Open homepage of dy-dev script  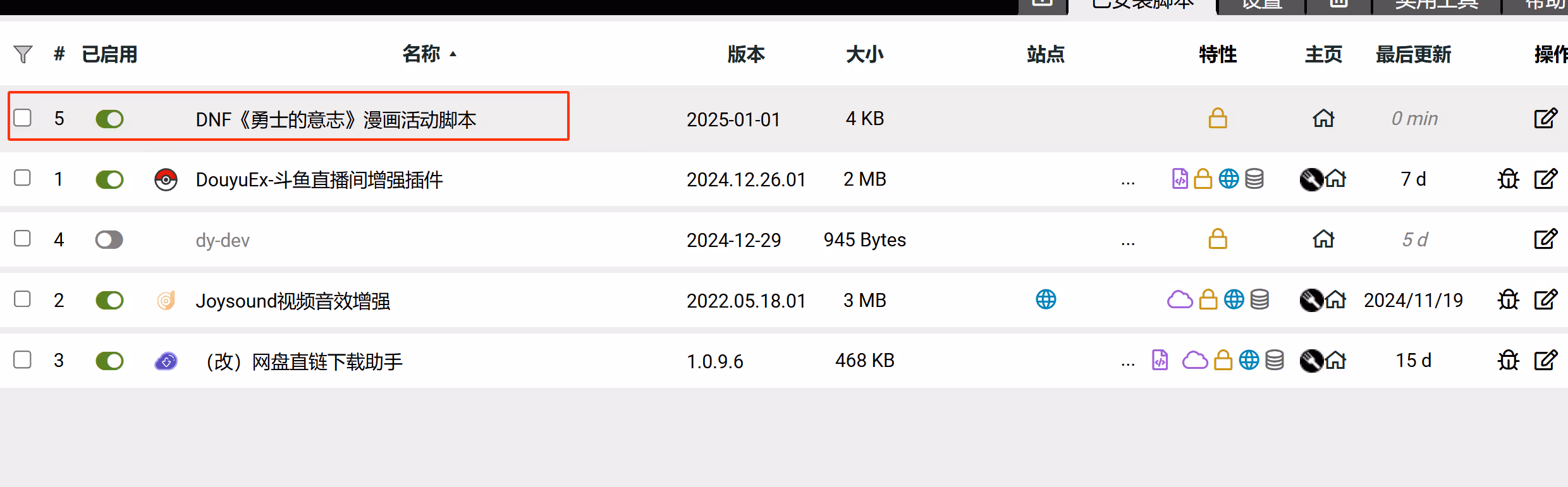point(1323,239)
